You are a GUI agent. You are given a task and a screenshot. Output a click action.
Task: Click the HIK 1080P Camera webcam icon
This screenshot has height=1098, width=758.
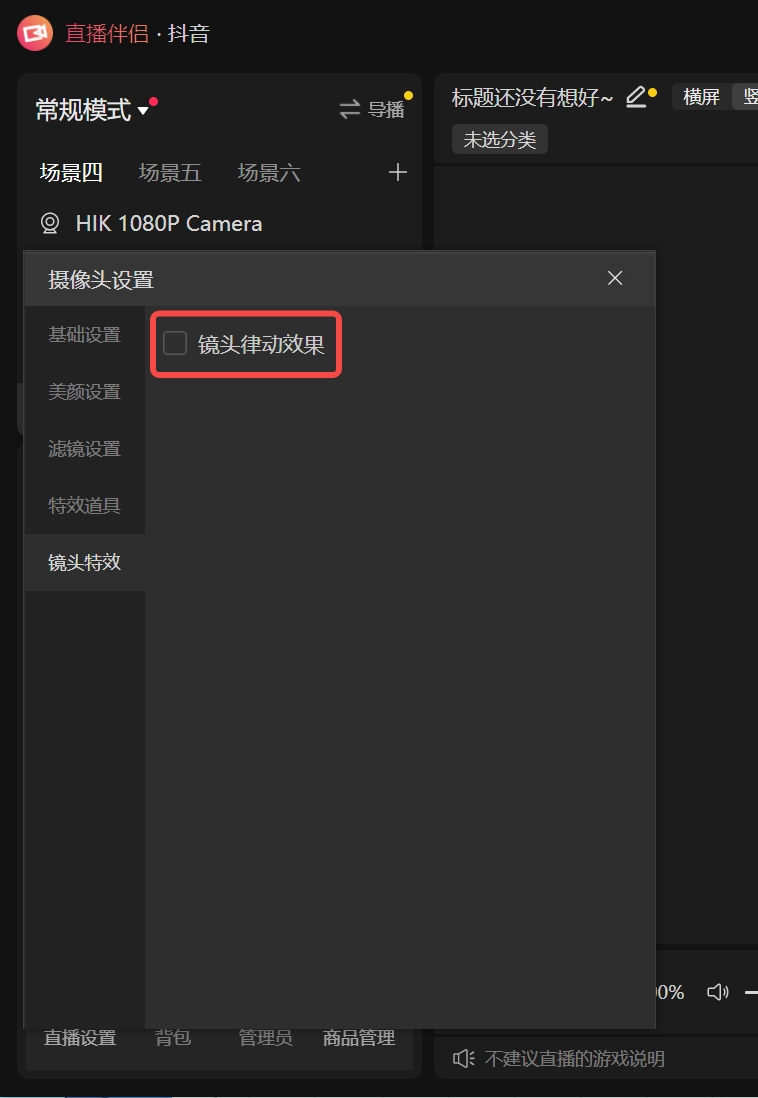pos(50,223)
